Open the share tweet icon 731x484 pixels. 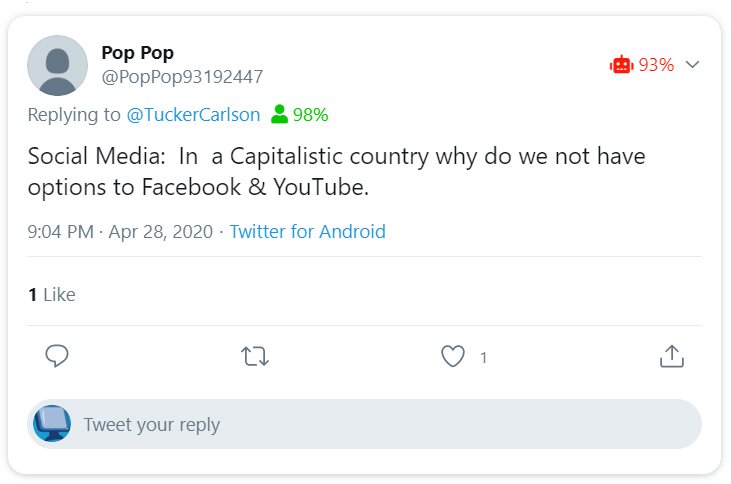[671, 356]
